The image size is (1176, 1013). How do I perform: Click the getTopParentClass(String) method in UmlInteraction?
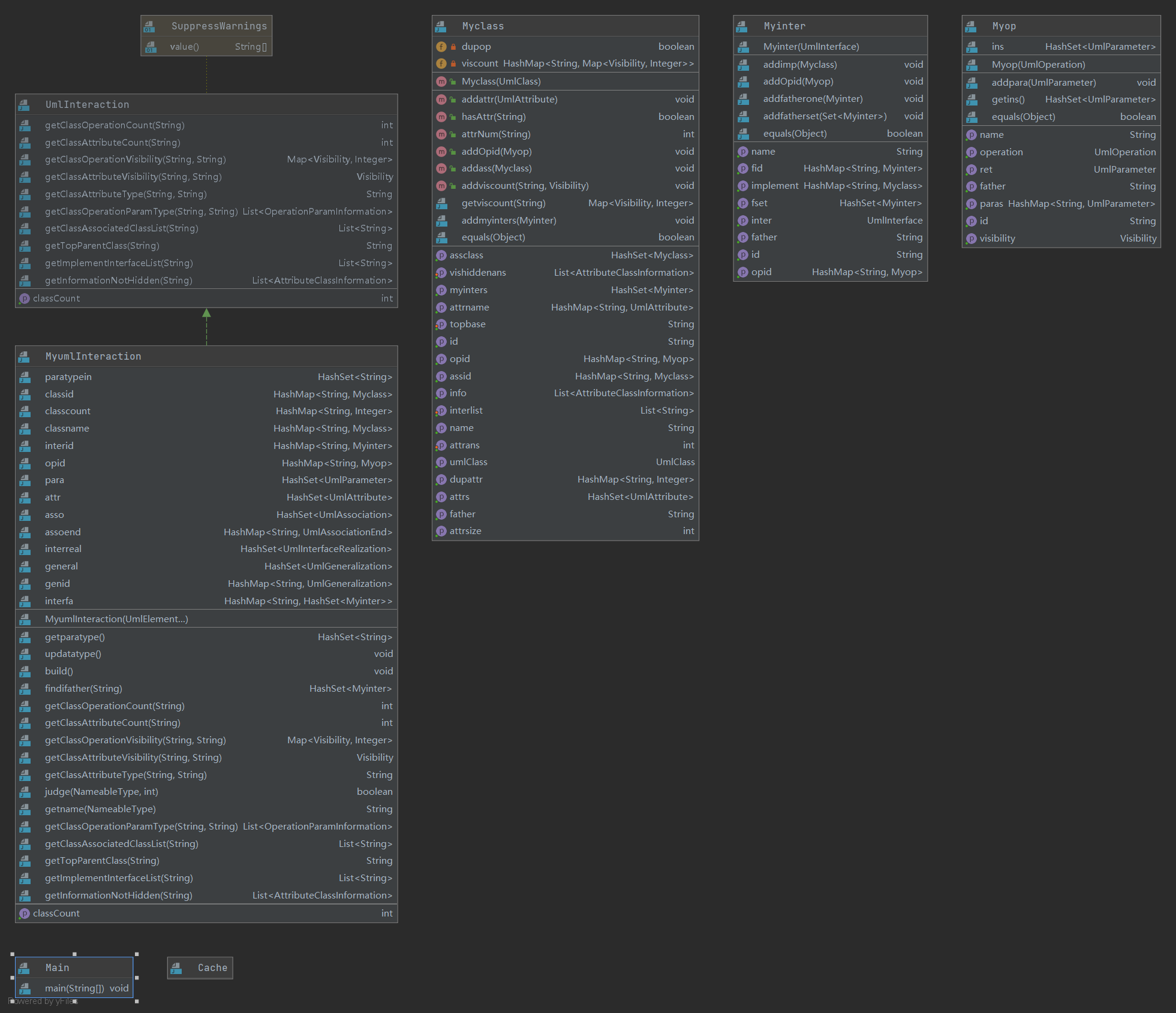pos(102,246)
